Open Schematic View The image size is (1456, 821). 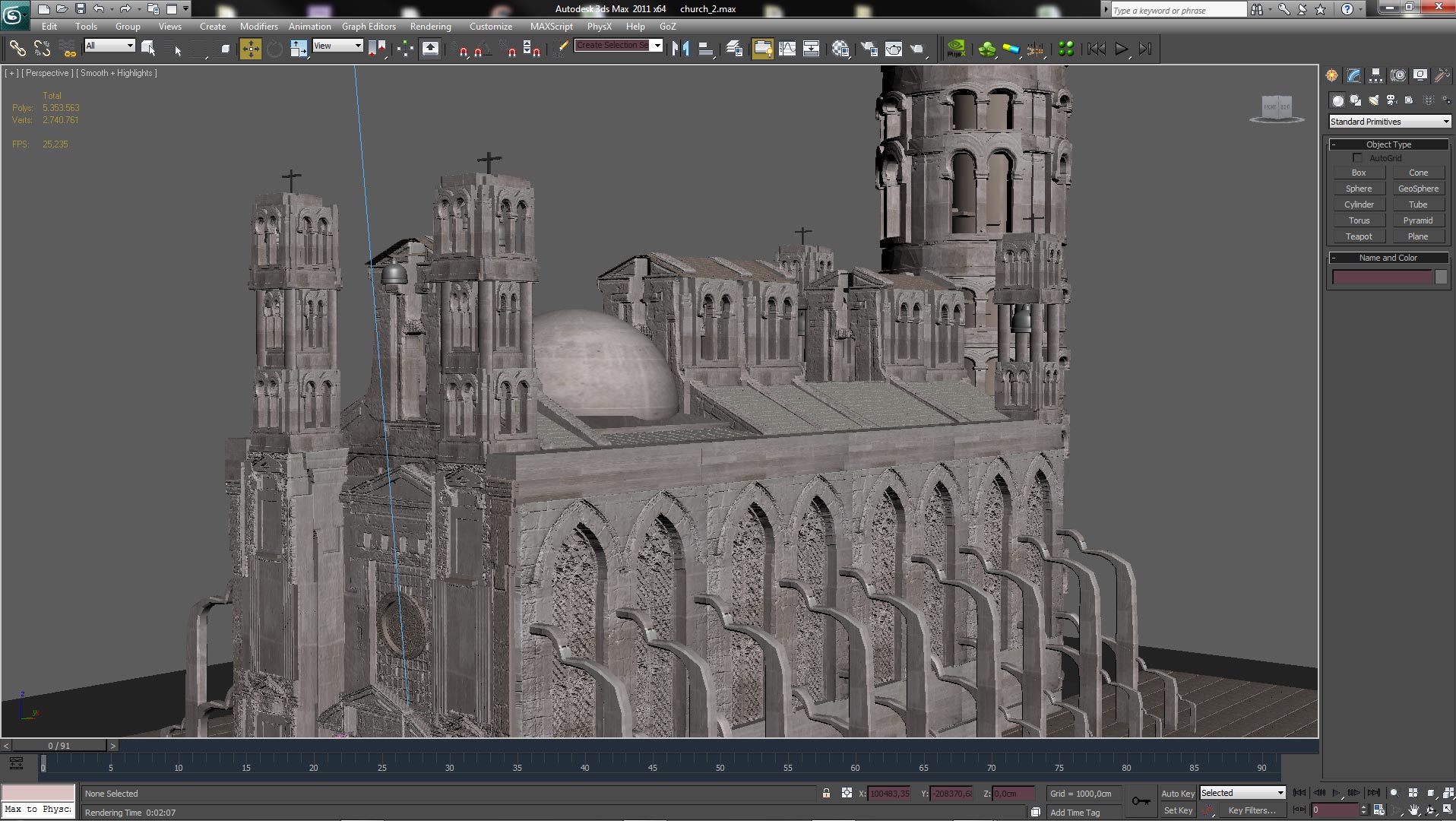pyautogui.click(x=812, y=49)
